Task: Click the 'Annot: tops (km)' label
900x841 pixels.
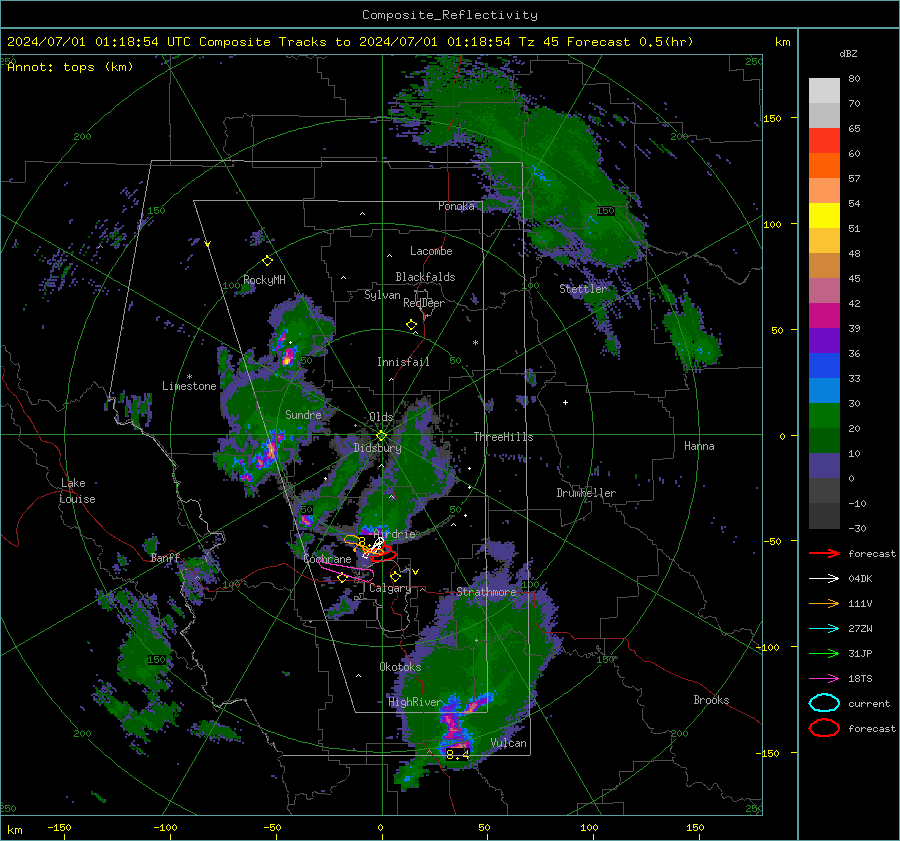Action: pos(70,67)
